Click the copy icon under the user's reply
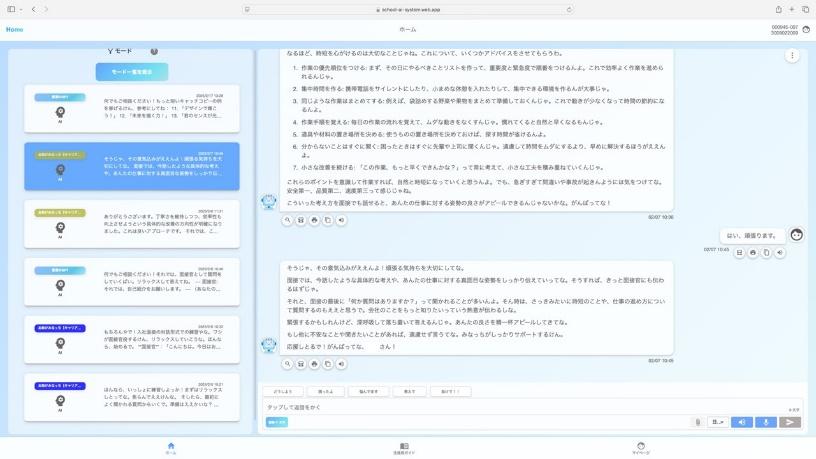Screen dimensions: 816x459 click(x=766, y=253)
